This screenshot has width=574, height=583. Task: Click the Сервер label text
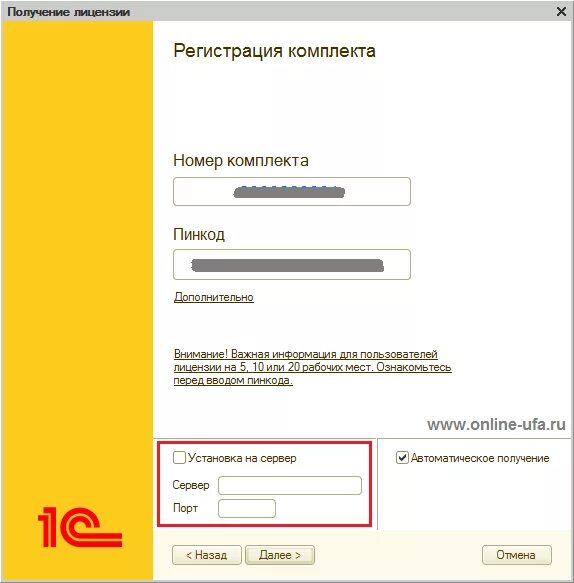191,485
